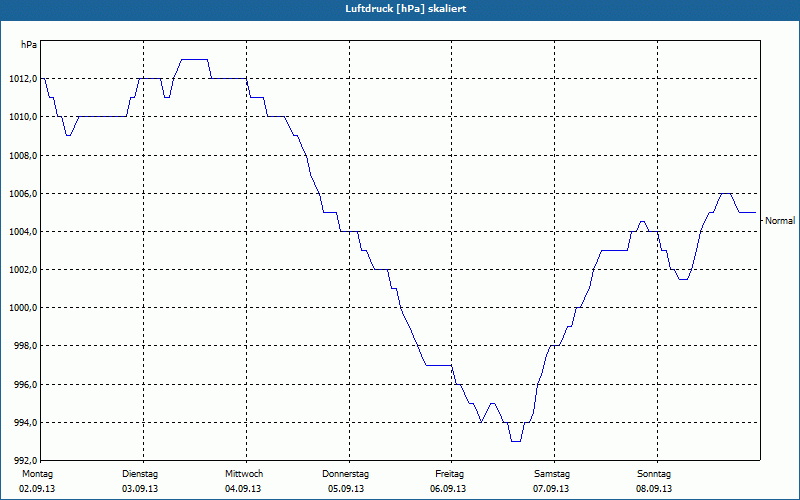Click the 1004,0 axis value
Viewport: 800px width, 500px height.
(x=23, y=232)
